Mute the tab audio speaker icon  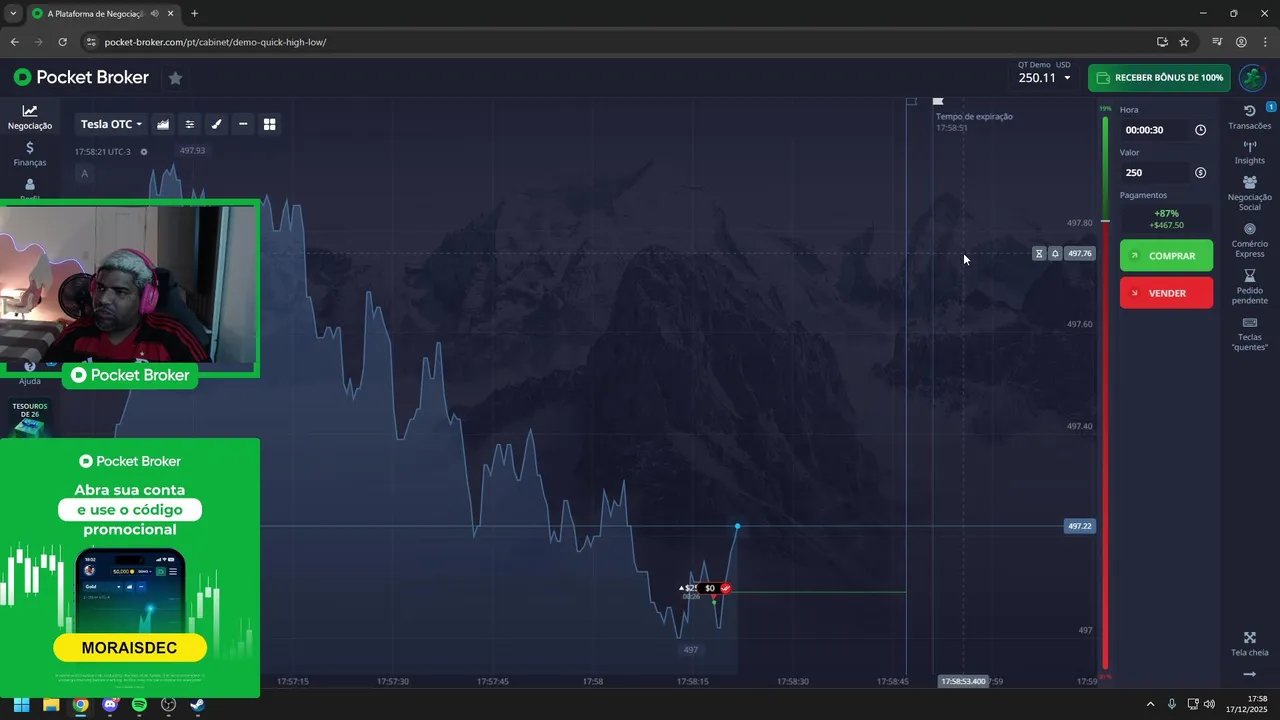pyautogui.click(x=155, y=14)
